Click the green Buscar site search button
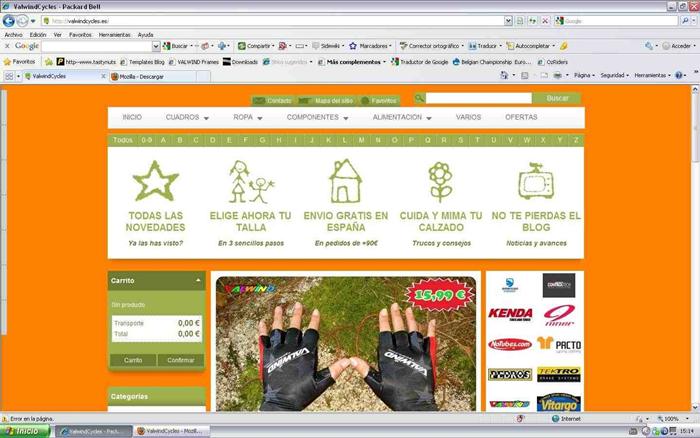The height and width of the screenshot is (438, 700). [x=557, y=98]
